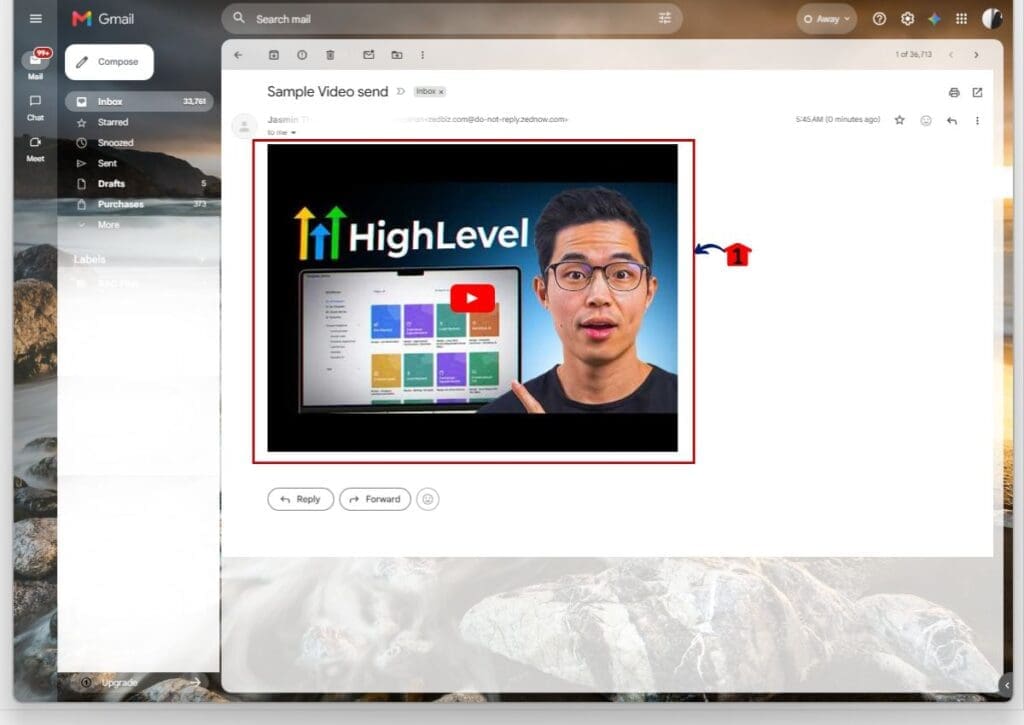Screen dimensions: 1024x725
Task: Go to the newer email arrow
Action: (x=951, y=55)
